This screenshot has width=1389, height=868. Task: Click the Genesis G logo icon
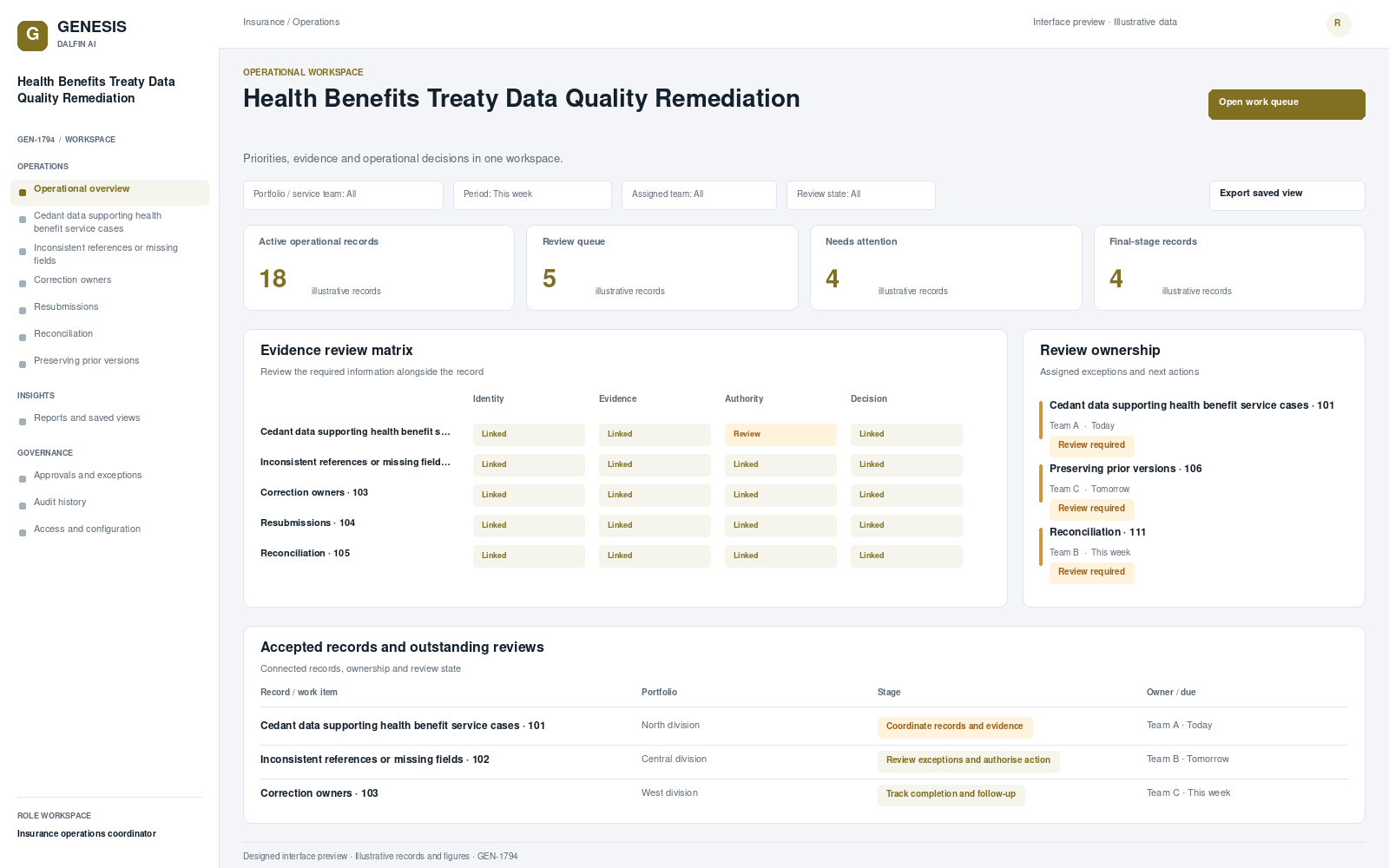(32, 36)
